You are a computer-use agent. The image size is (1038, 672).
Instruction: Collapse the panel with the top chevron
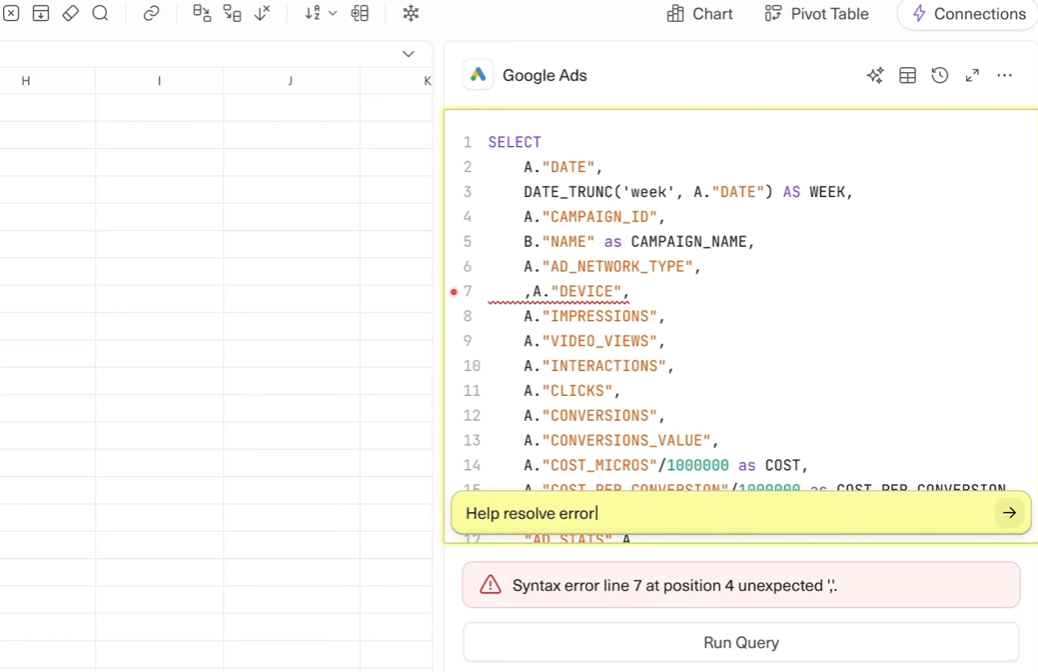[x=408, y=53]
